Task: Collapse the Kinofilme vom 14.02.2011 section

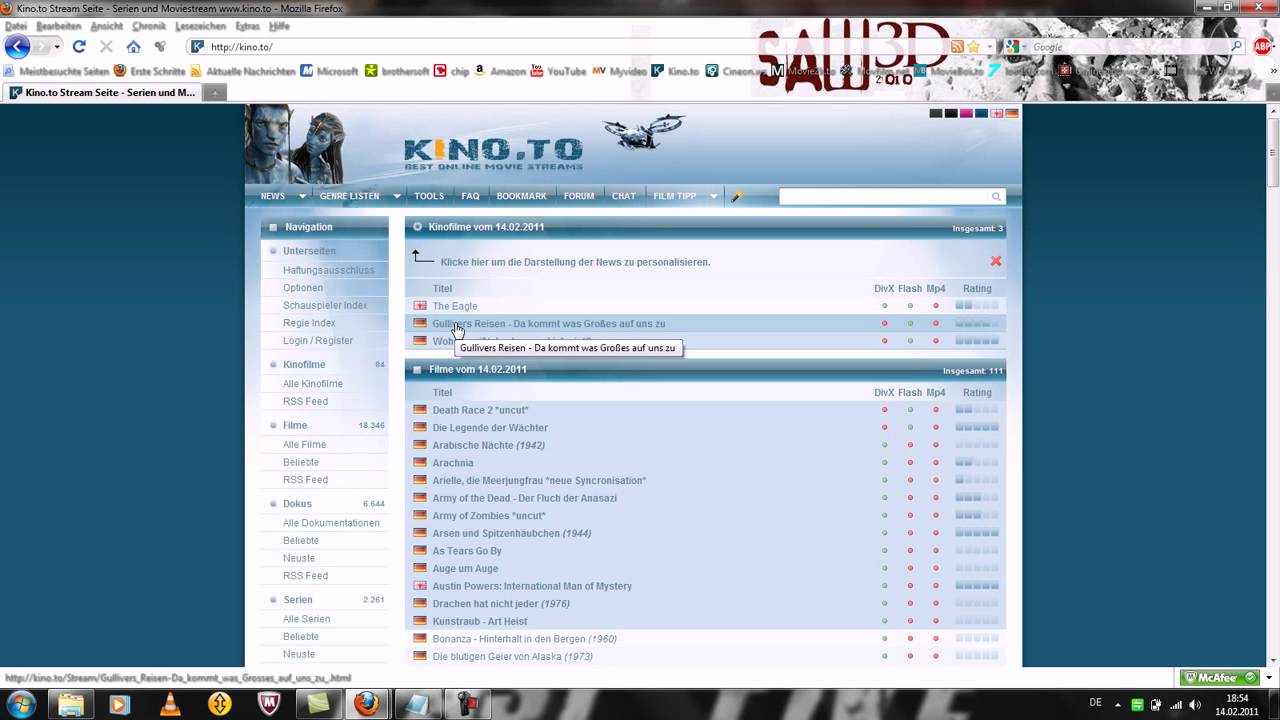Action: tap(417, 227)
